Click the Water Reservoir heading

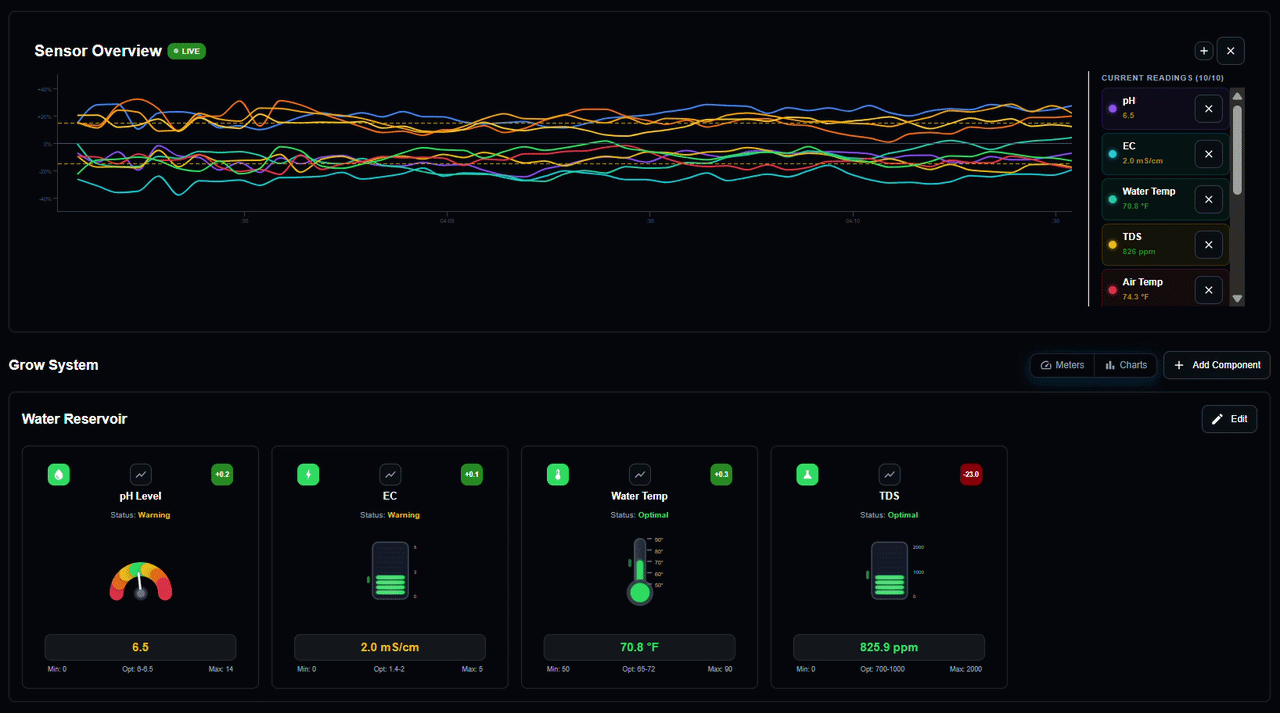tap(75, 419)
